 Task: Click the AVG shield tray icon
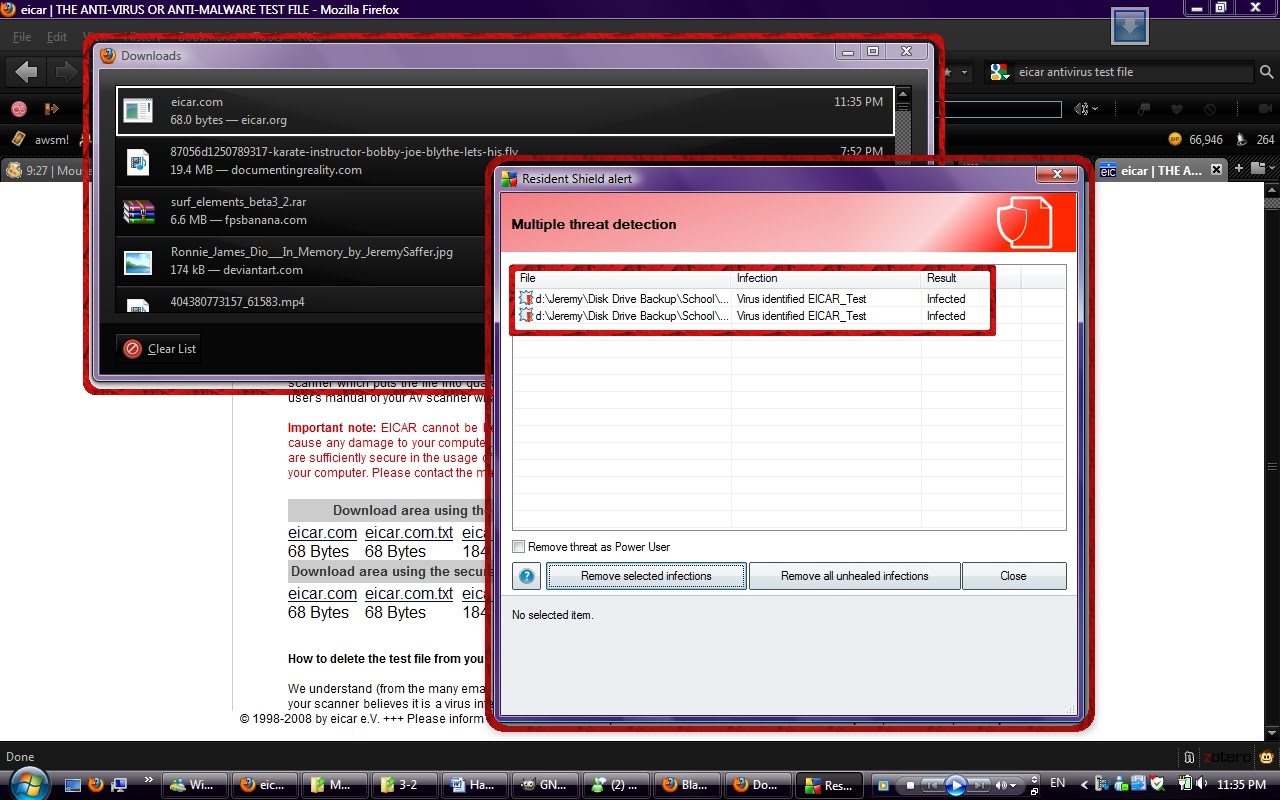click(1158, 784)
